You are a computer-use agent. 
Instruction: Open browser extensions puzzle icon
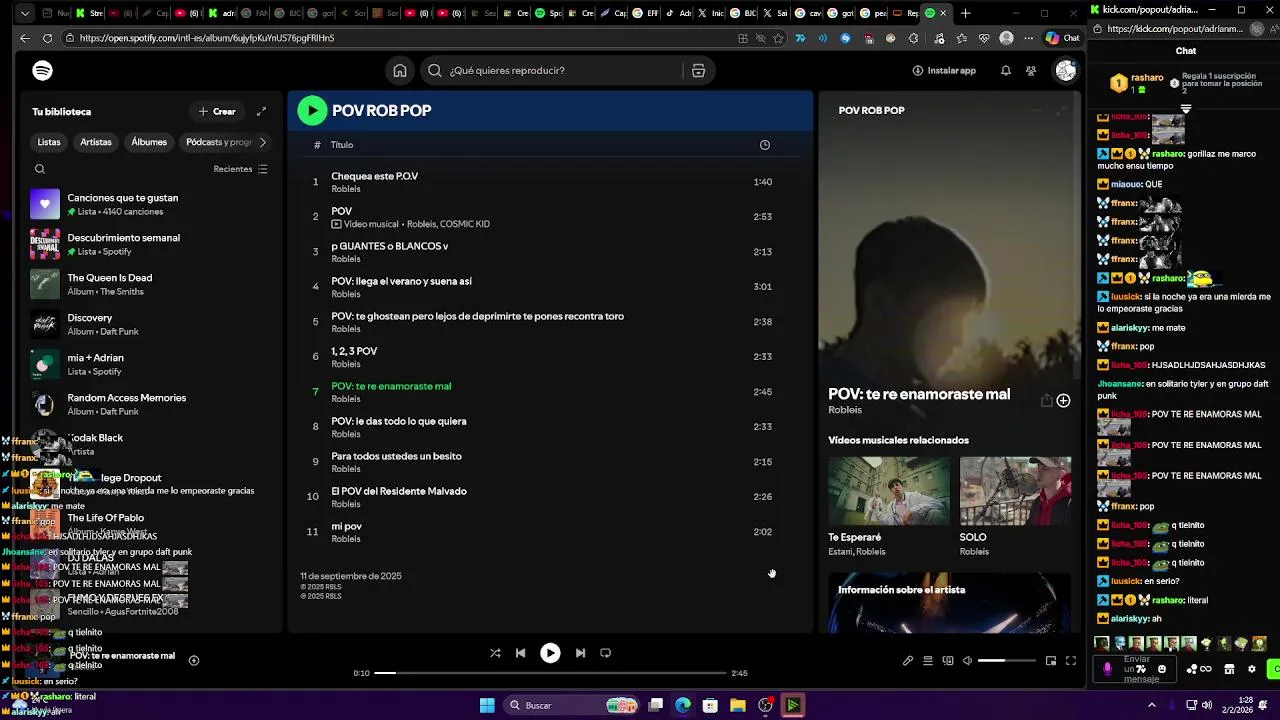point(913,38)
